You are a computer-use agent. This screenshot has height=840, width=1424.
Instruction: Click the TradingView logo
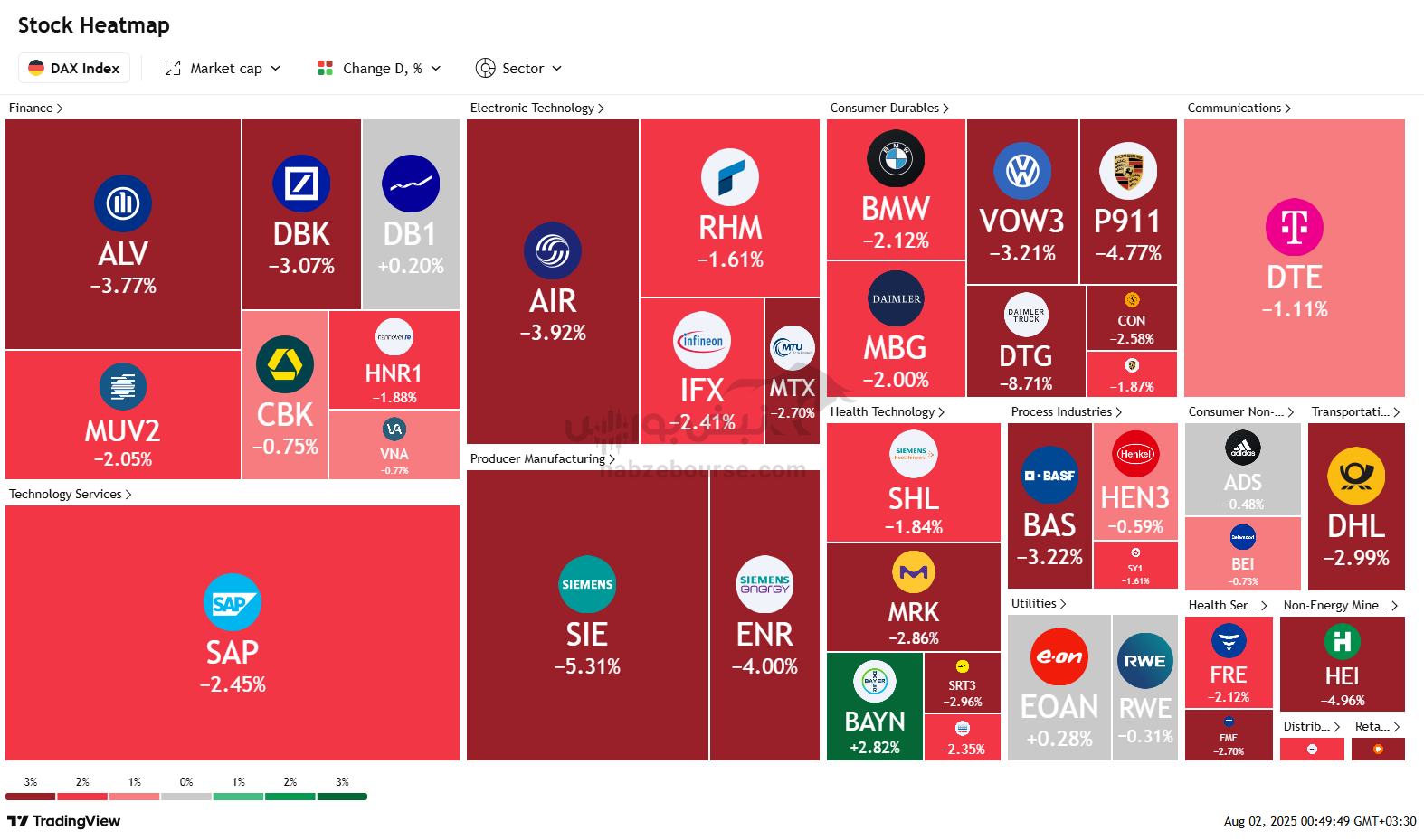(x=64, y=821)
